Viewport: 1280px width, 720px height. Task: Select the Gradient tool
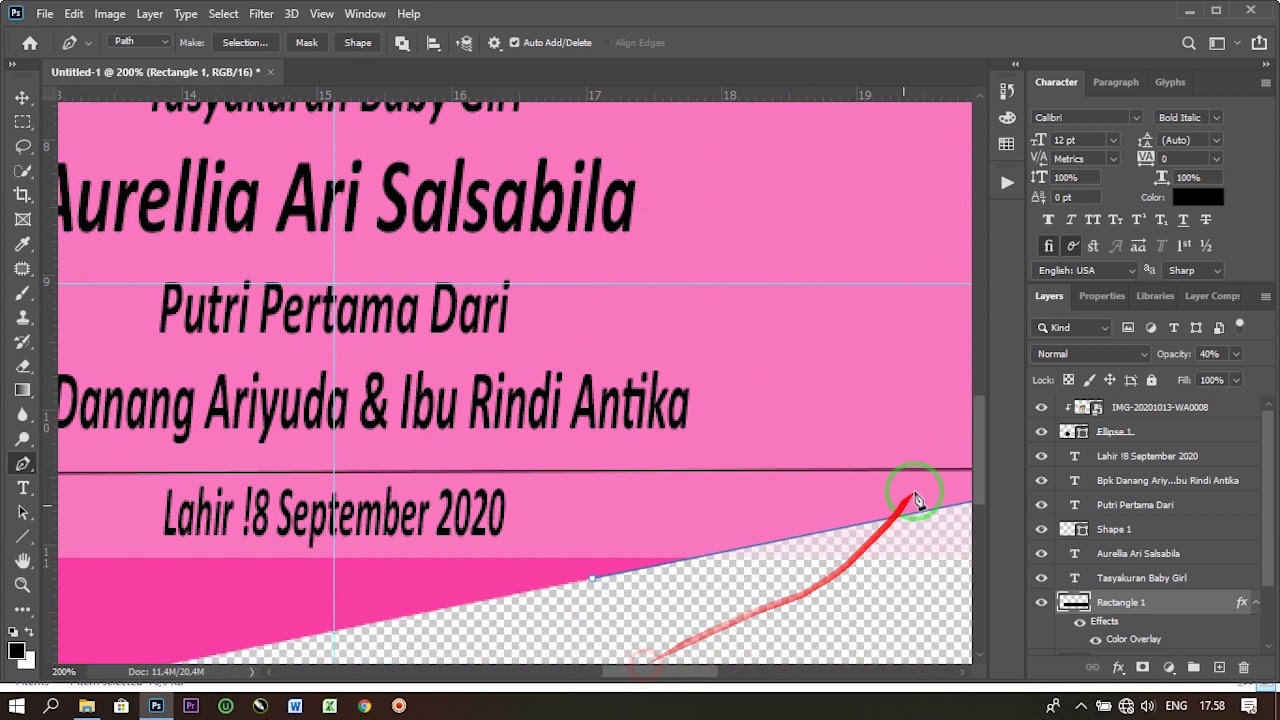(22, 390)
